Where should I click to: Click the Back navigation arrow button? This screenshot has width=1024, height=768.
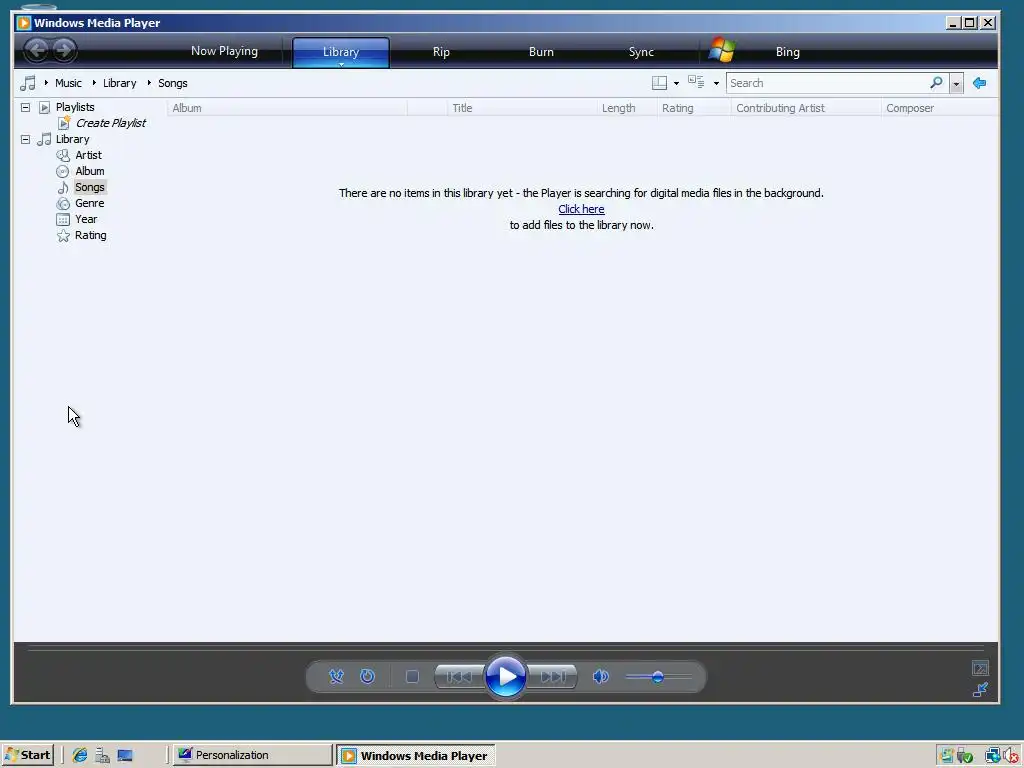pyautogui.click(x=37, y=50)
